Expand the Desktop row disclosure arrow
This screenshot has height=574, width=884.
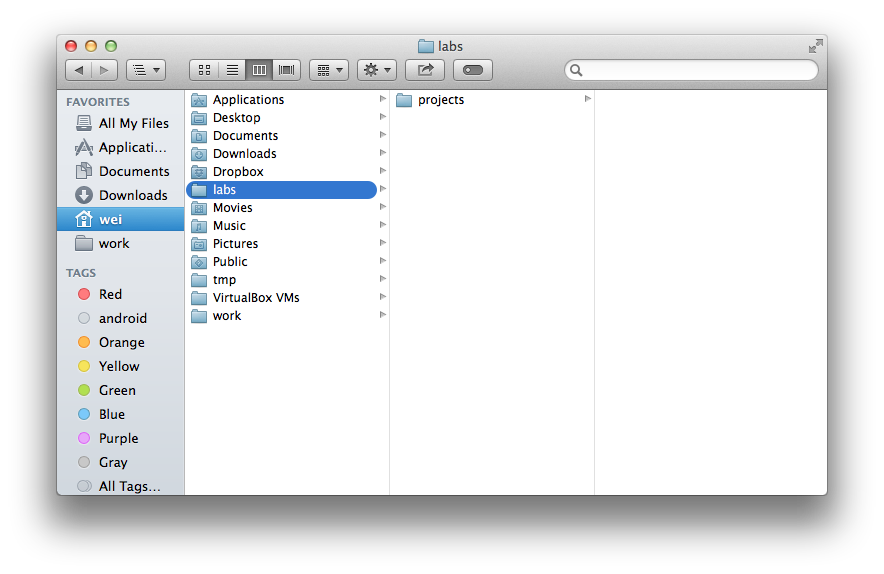(383, 117)
